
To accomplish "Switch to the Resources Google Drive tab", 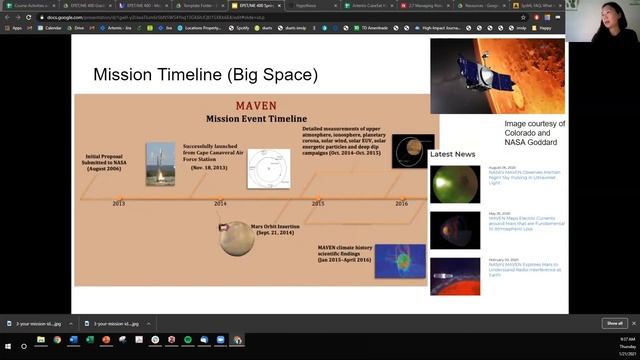I will tap(481, 6).
